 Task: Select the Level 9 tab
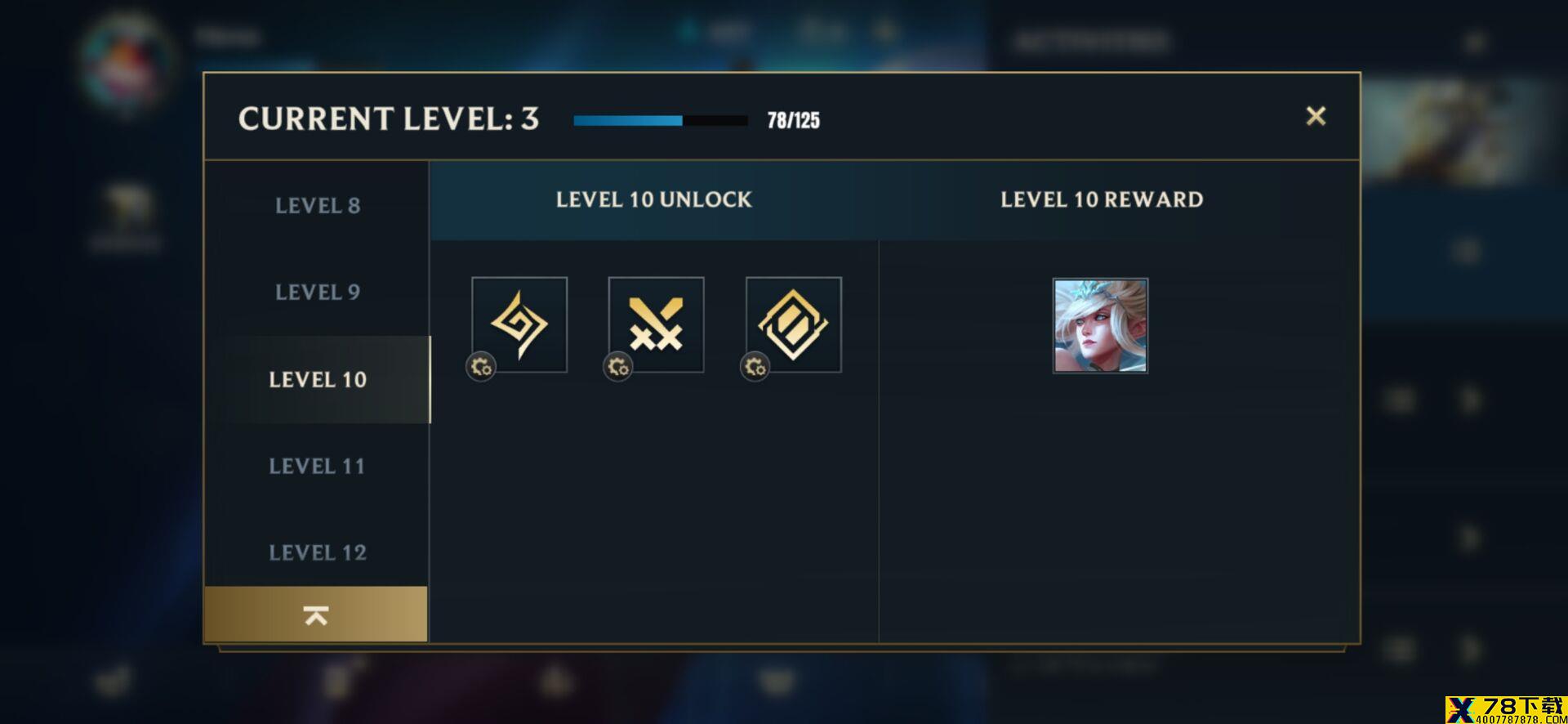pos(317,292)
